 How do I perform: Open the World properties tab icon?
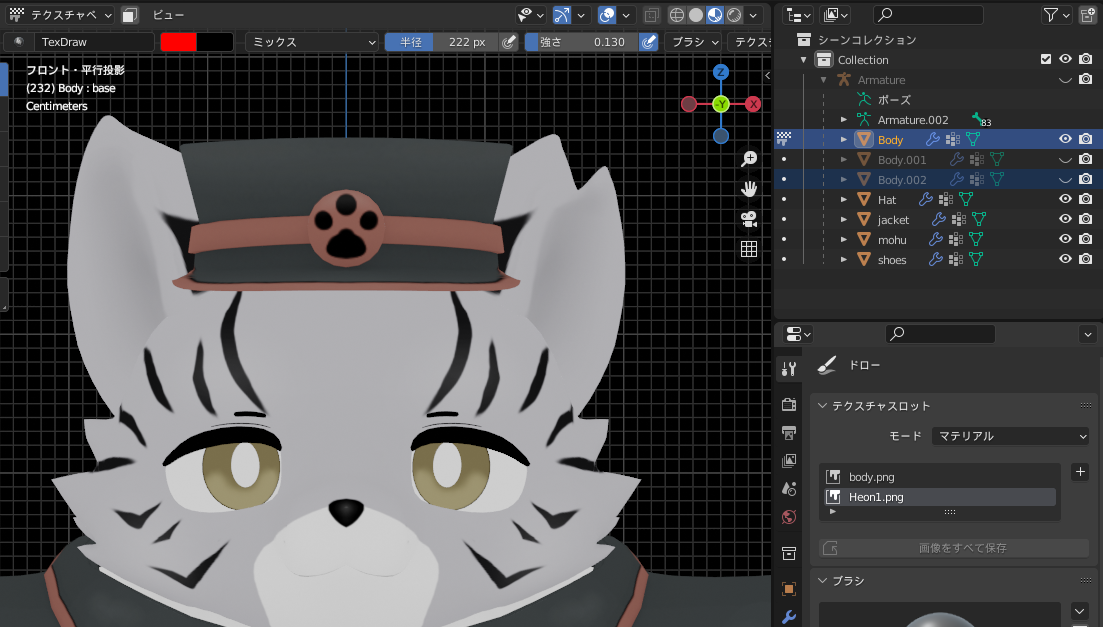[789, 517]
